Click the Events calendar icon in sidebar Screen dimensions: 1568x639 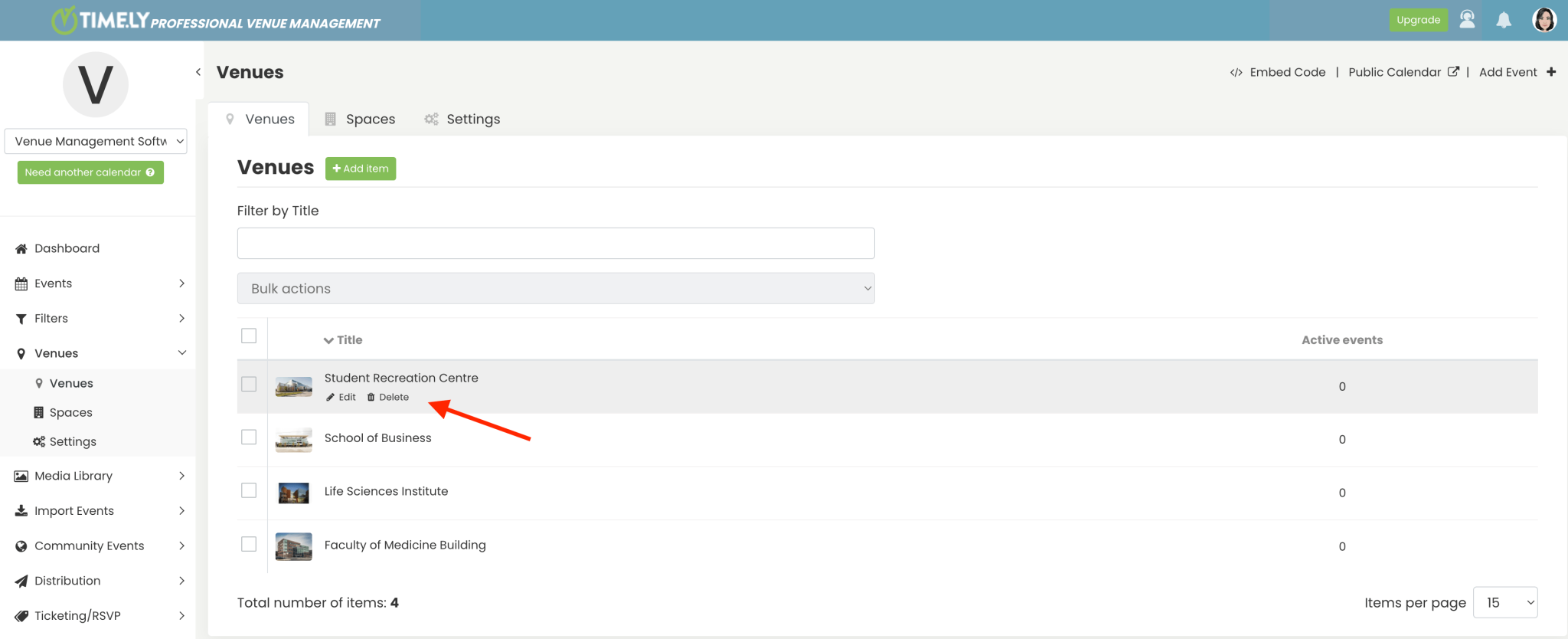click(21, 284)
